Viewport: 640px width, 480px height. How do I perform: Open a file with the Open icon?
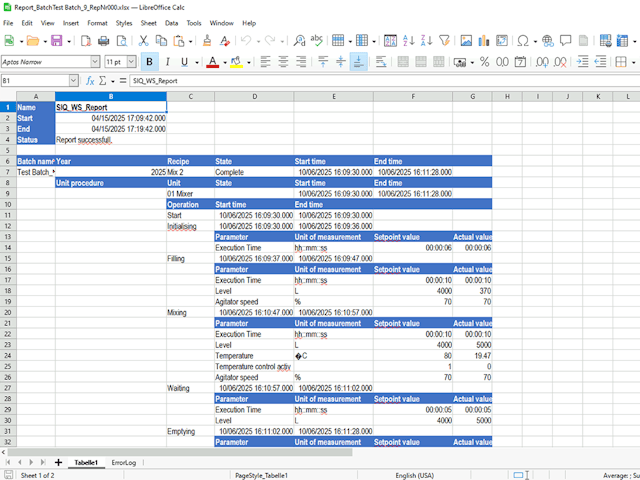33,40
